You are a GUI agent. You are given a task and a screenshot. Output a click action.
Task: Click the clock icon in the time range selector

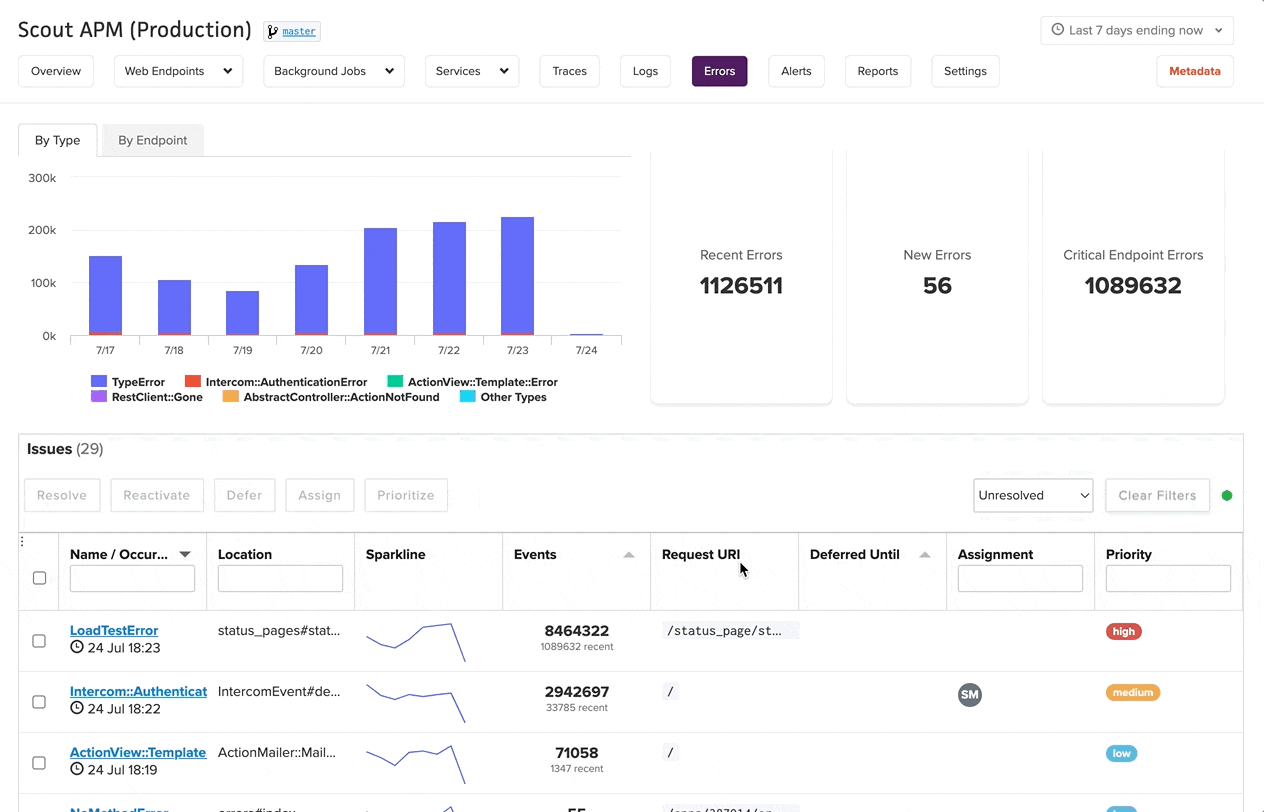(1057, 30)
